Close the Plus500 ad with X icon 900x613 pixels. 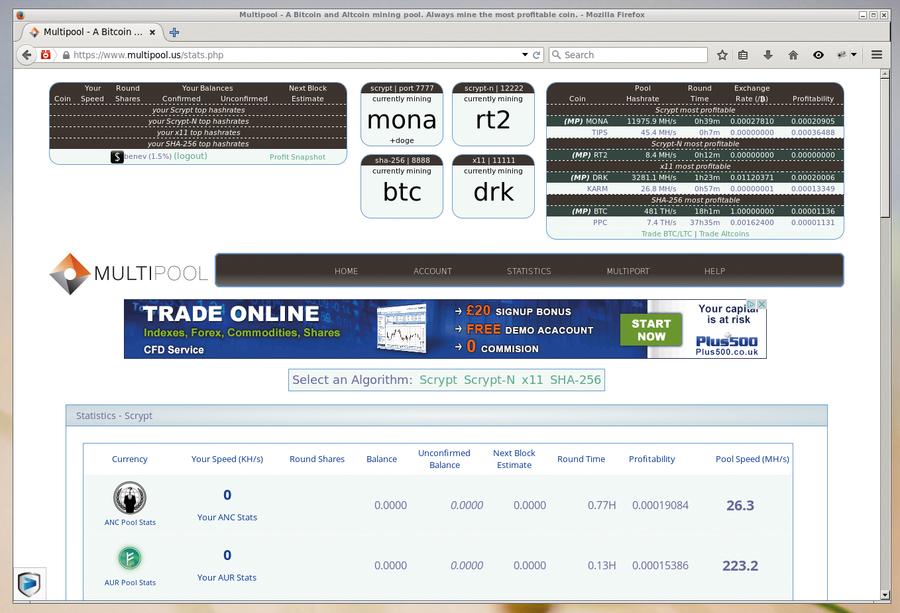(x=762, y=304)
